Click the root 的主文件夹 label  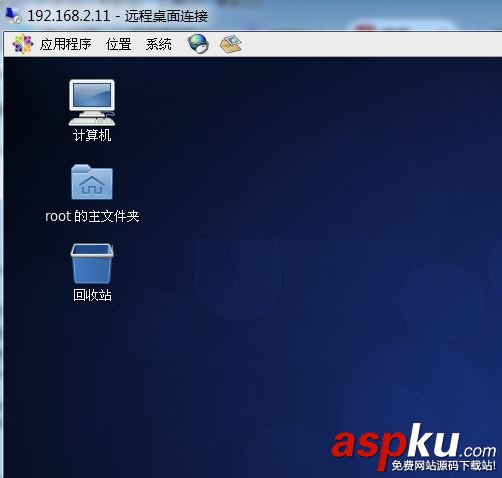92,216
